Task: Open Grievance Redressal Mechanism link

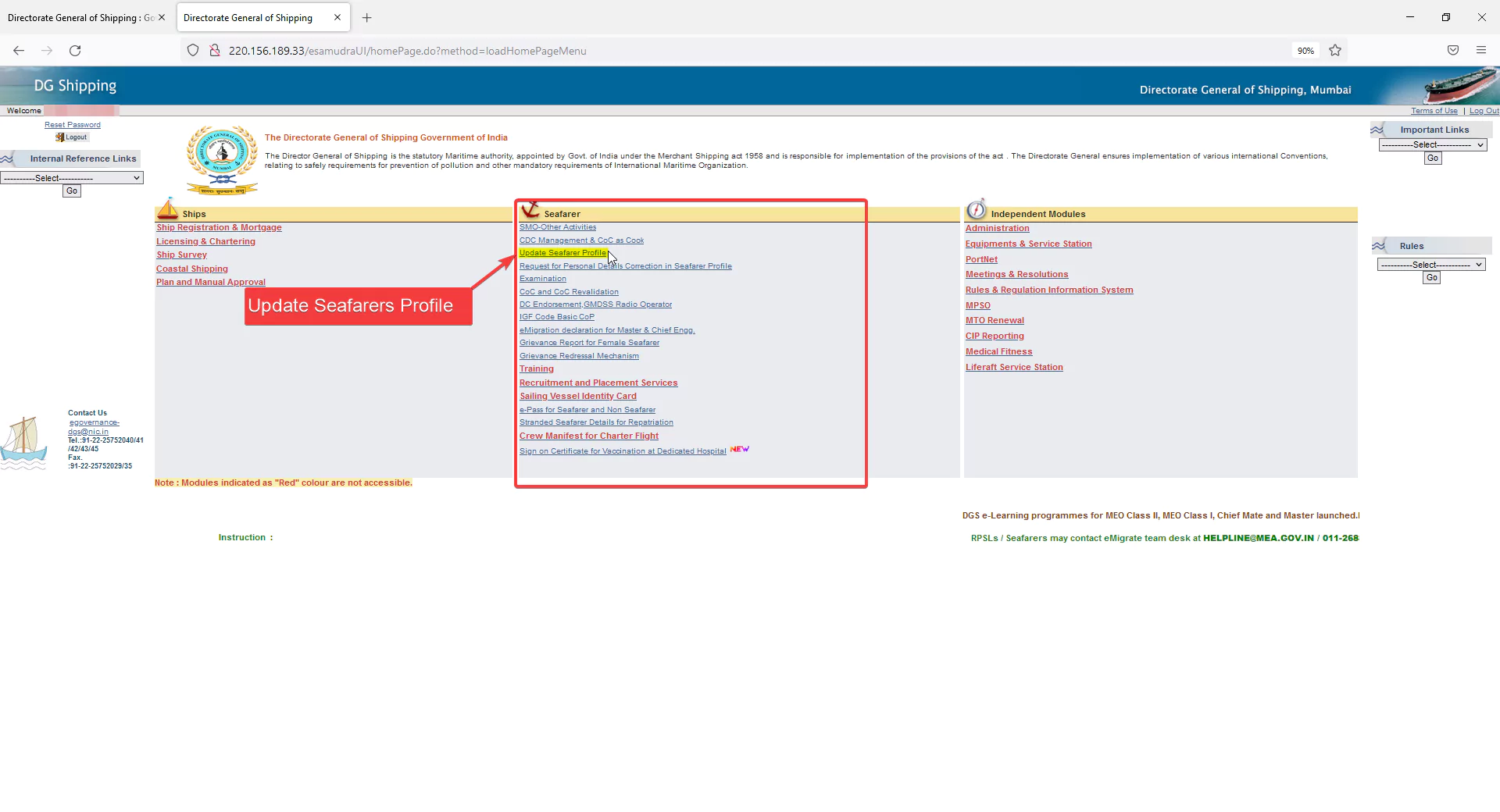Action: 579,356
